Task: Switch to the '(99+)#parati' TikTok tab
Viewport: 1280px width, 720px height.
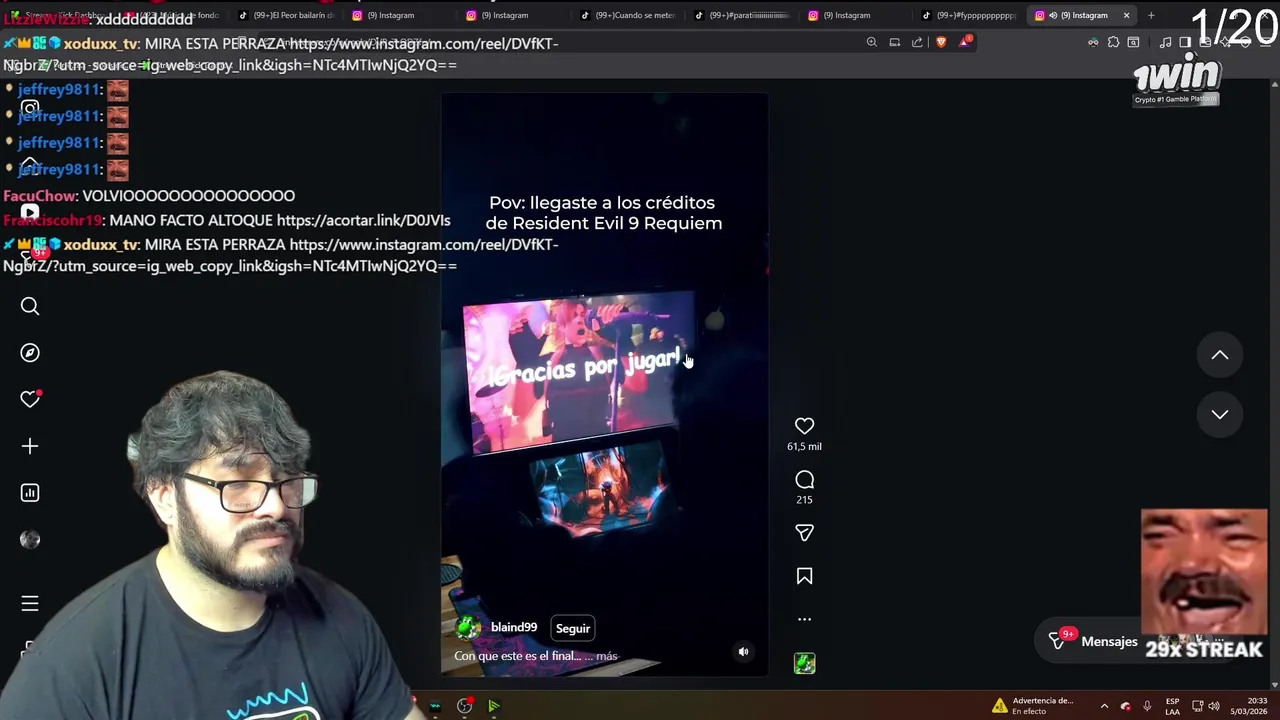Action: tap(744, 15)
